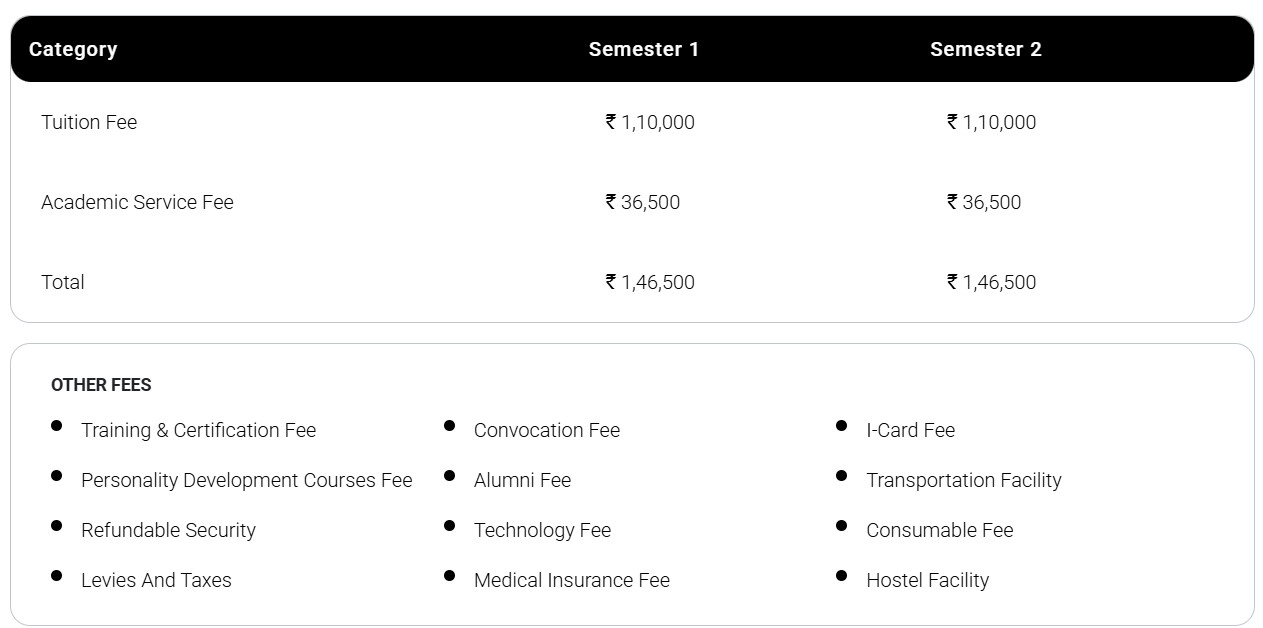1263x628 pixels.
Task: Click the Refundable Security item
Action: coord(168,530)
